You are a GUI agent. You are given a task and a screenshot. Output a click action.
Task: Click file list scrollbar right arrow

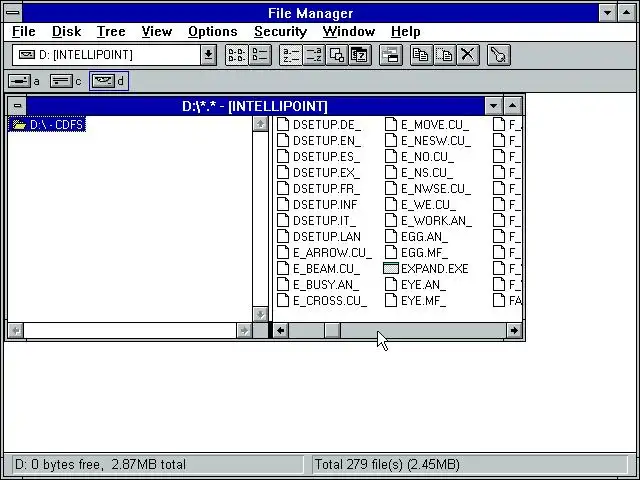click(x=514, y=330)
